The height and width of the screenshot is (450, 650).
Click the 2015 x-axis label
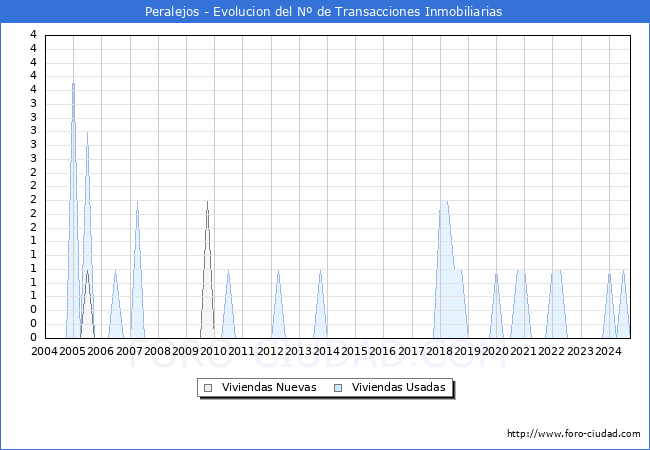point(354,351)
